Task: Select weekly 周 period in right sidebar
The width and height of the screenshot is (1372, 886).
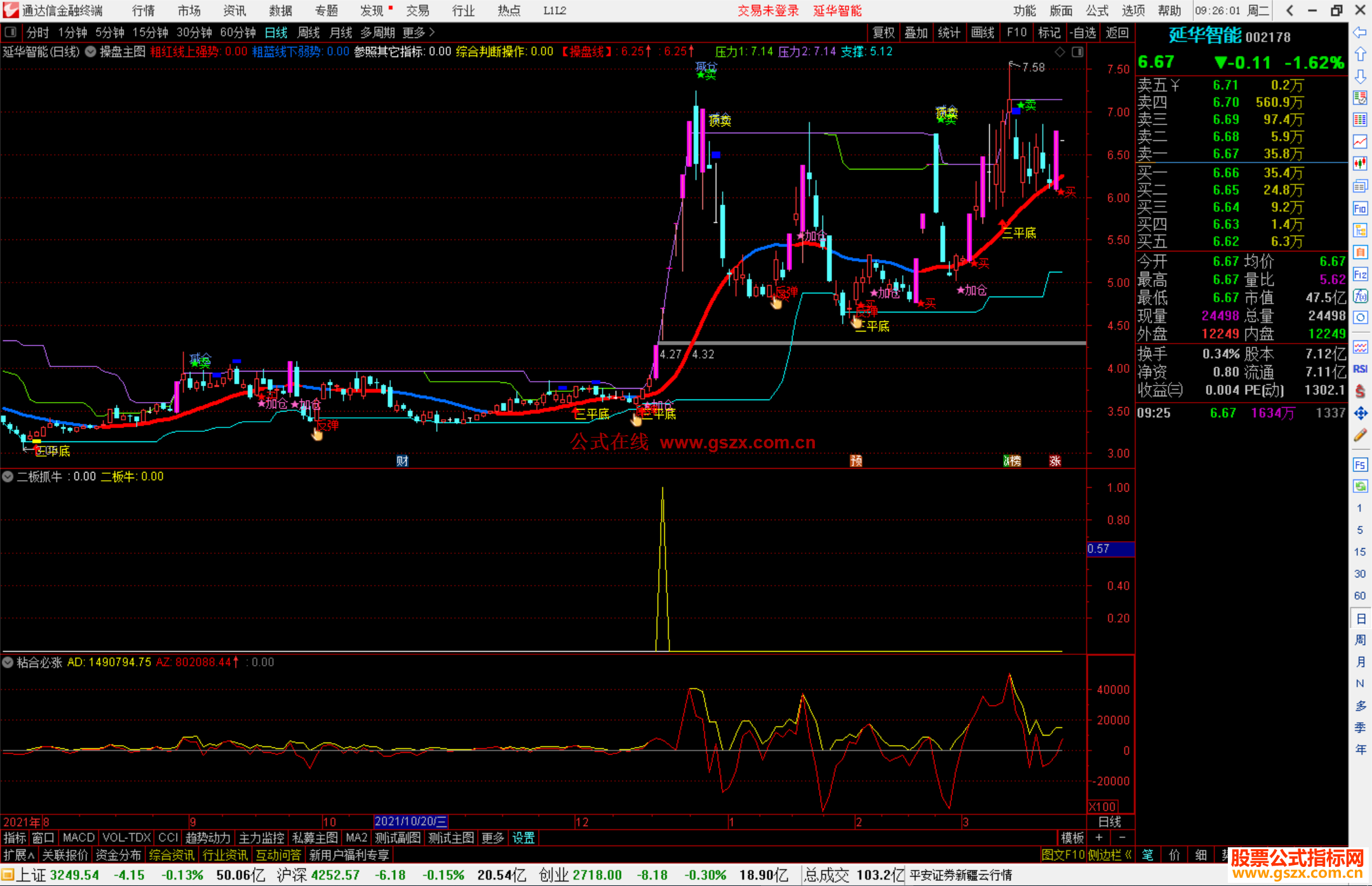Action: [x=1360, y=640]
